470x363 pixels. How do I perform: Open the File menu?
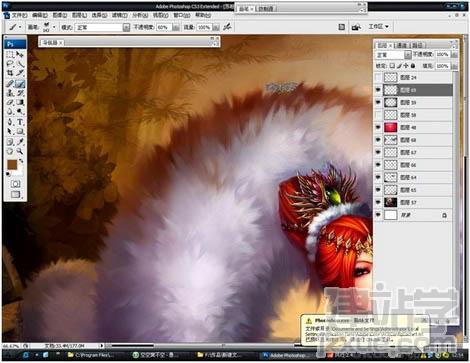coord(19,15)
